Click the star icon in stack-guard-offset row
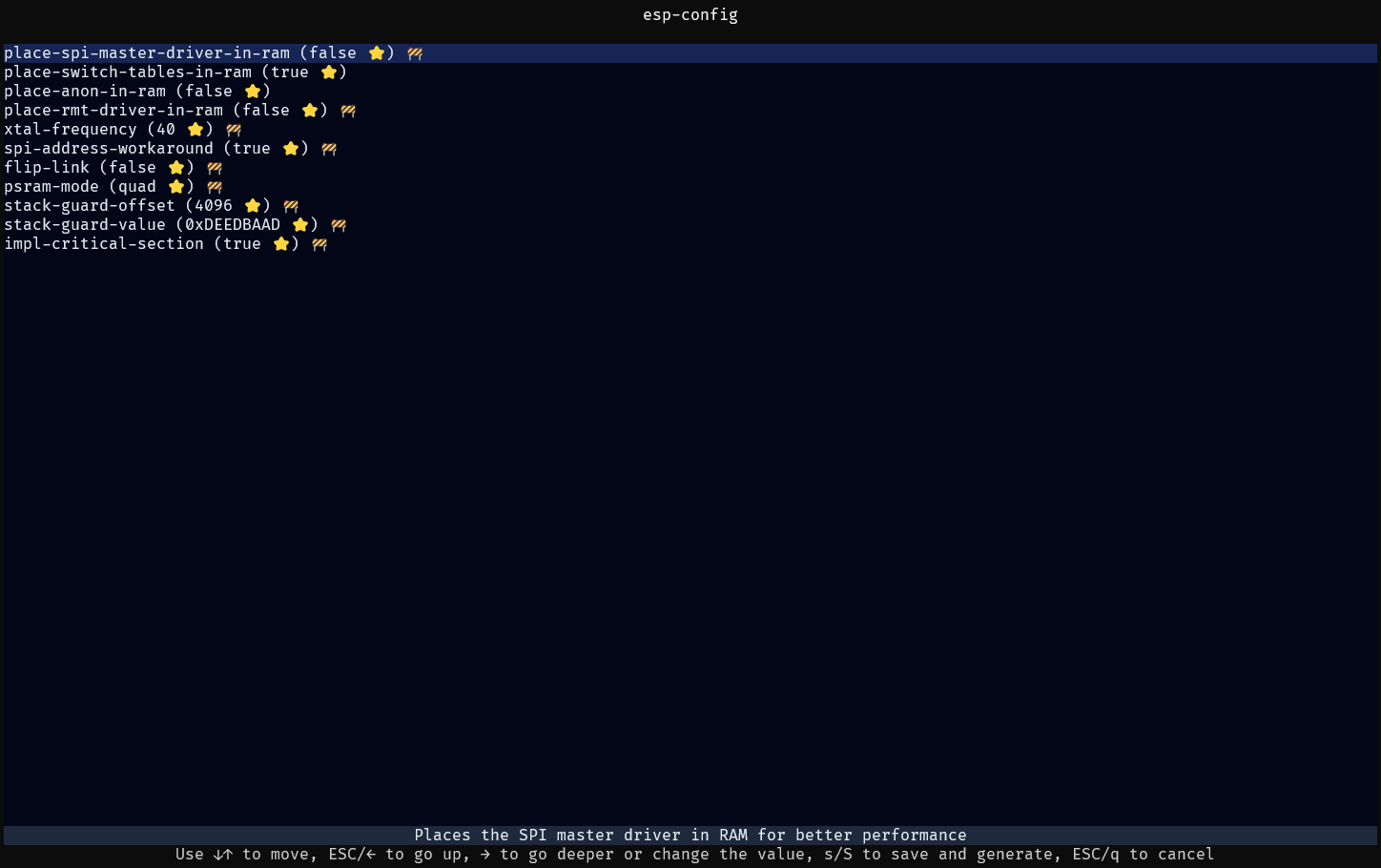 [253, 206]
